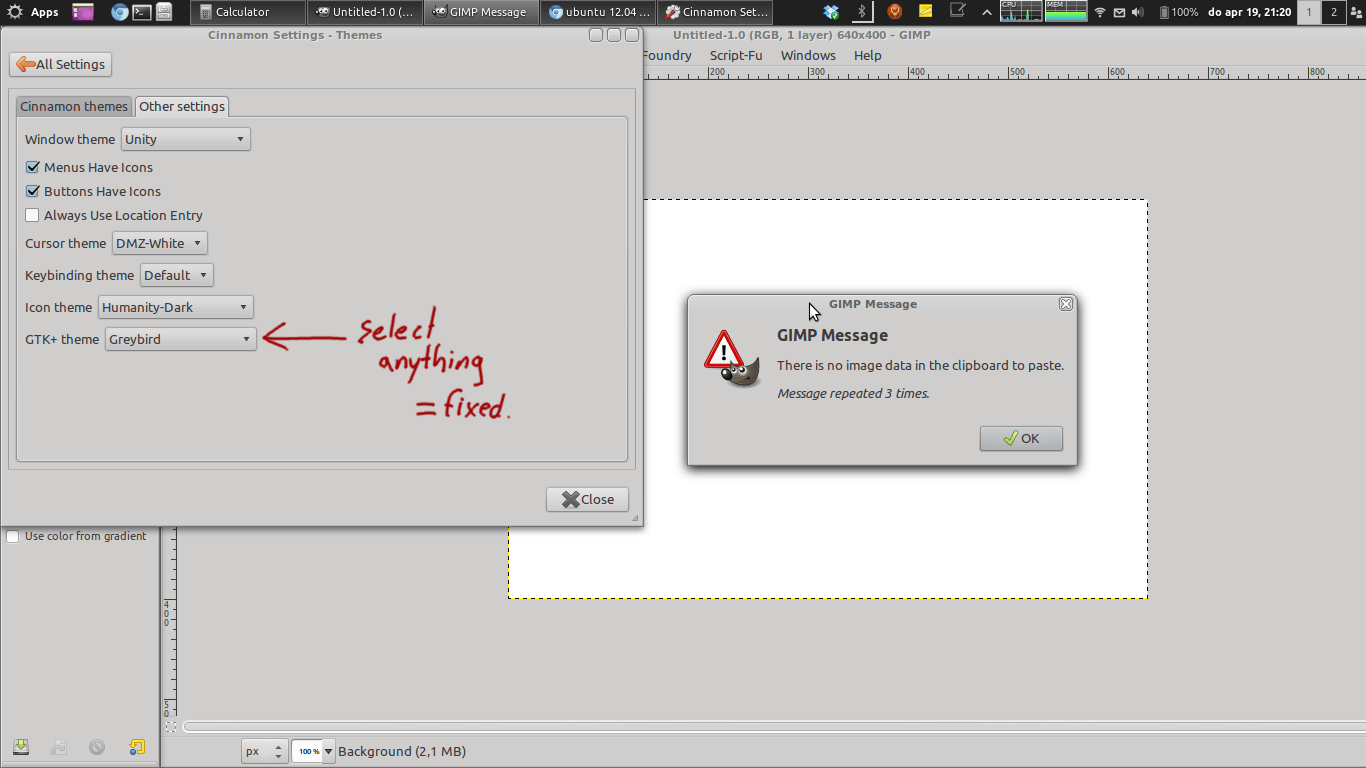Screen dimensions: 1366x768
Task: Open the MEM usage graph applet
Action: (x=1066, y=12)
